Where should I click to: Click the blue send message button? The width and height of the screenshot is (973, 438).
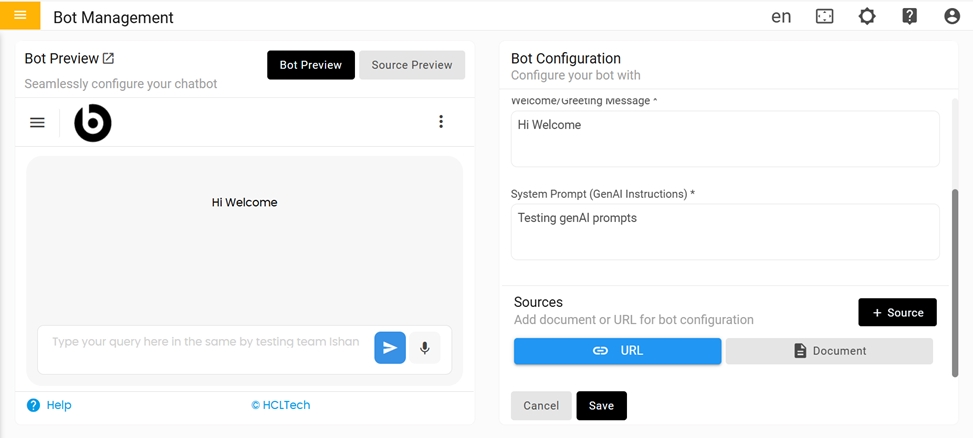coord(390,348)
